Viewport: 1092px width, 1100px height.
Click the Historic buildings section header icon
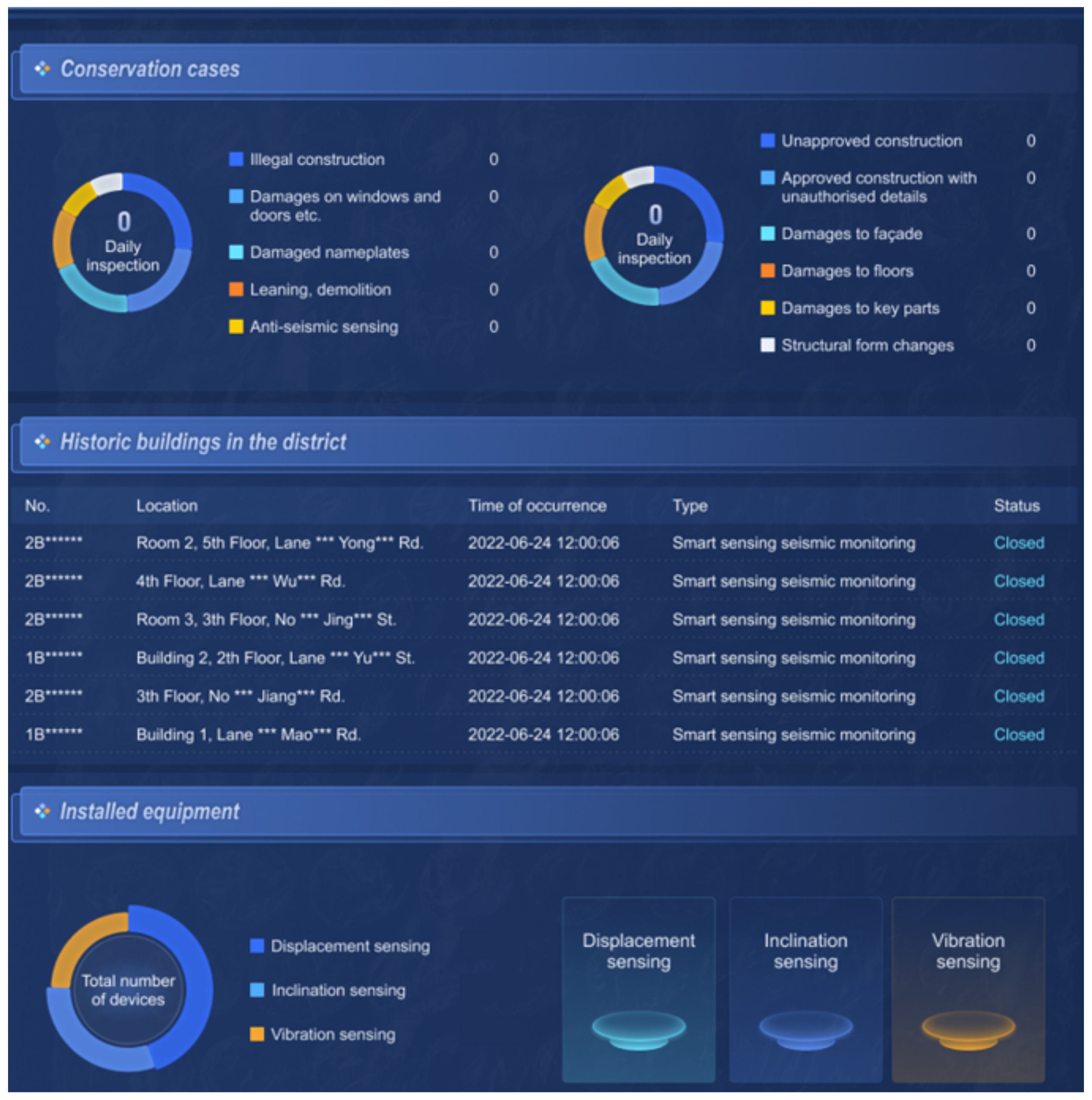coord(42,442)
